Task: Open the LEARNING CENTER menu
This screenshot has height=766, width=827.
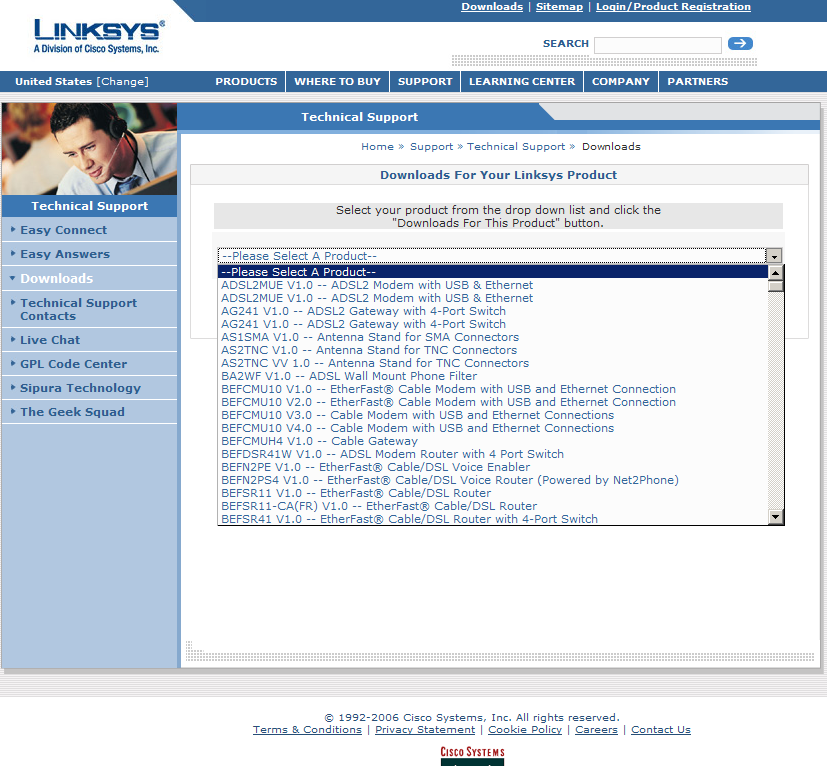Action: [x=522, y=82]
